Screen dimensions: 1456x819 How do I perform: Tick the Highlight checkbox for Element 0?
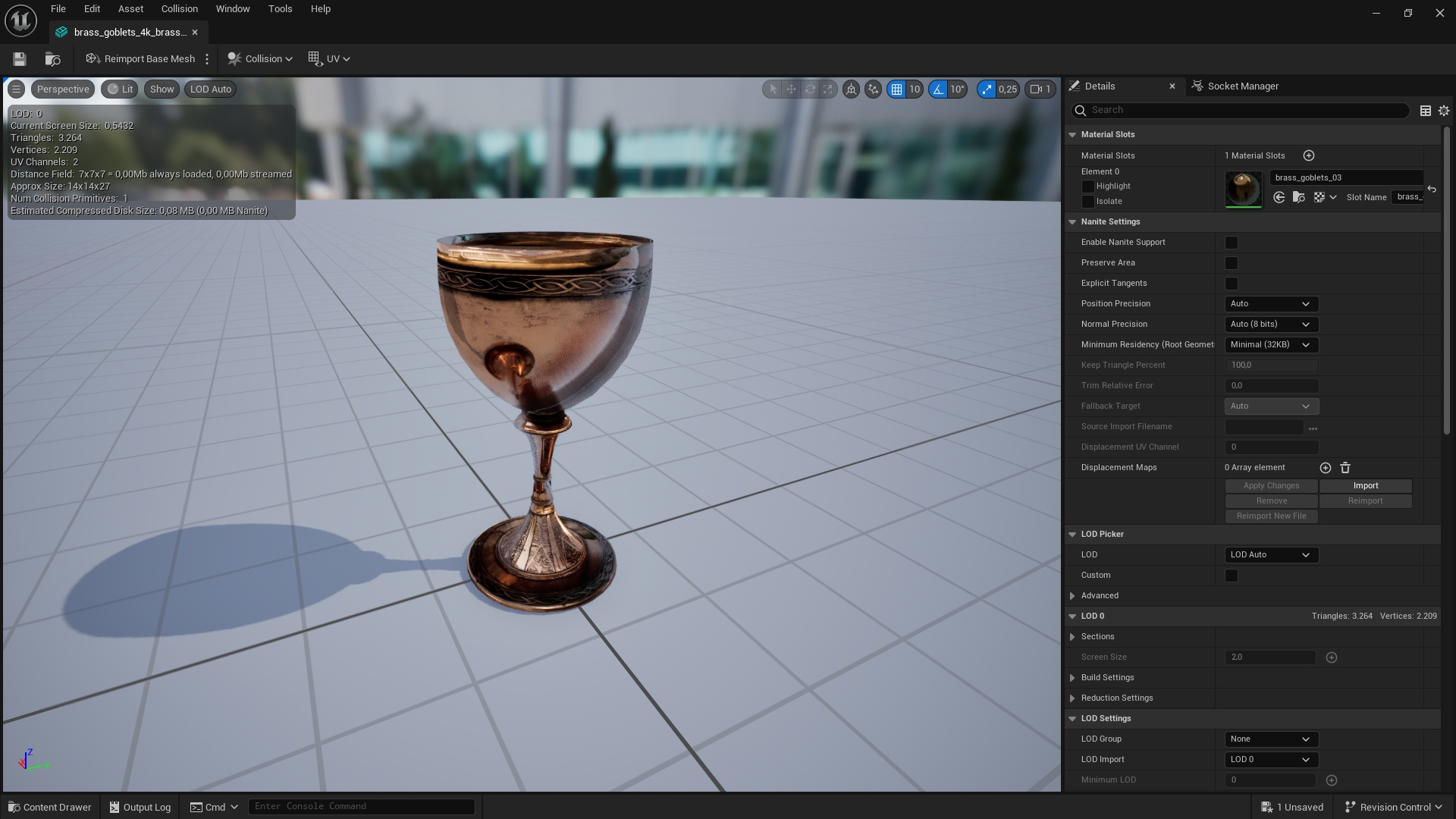pos(1088,187)
